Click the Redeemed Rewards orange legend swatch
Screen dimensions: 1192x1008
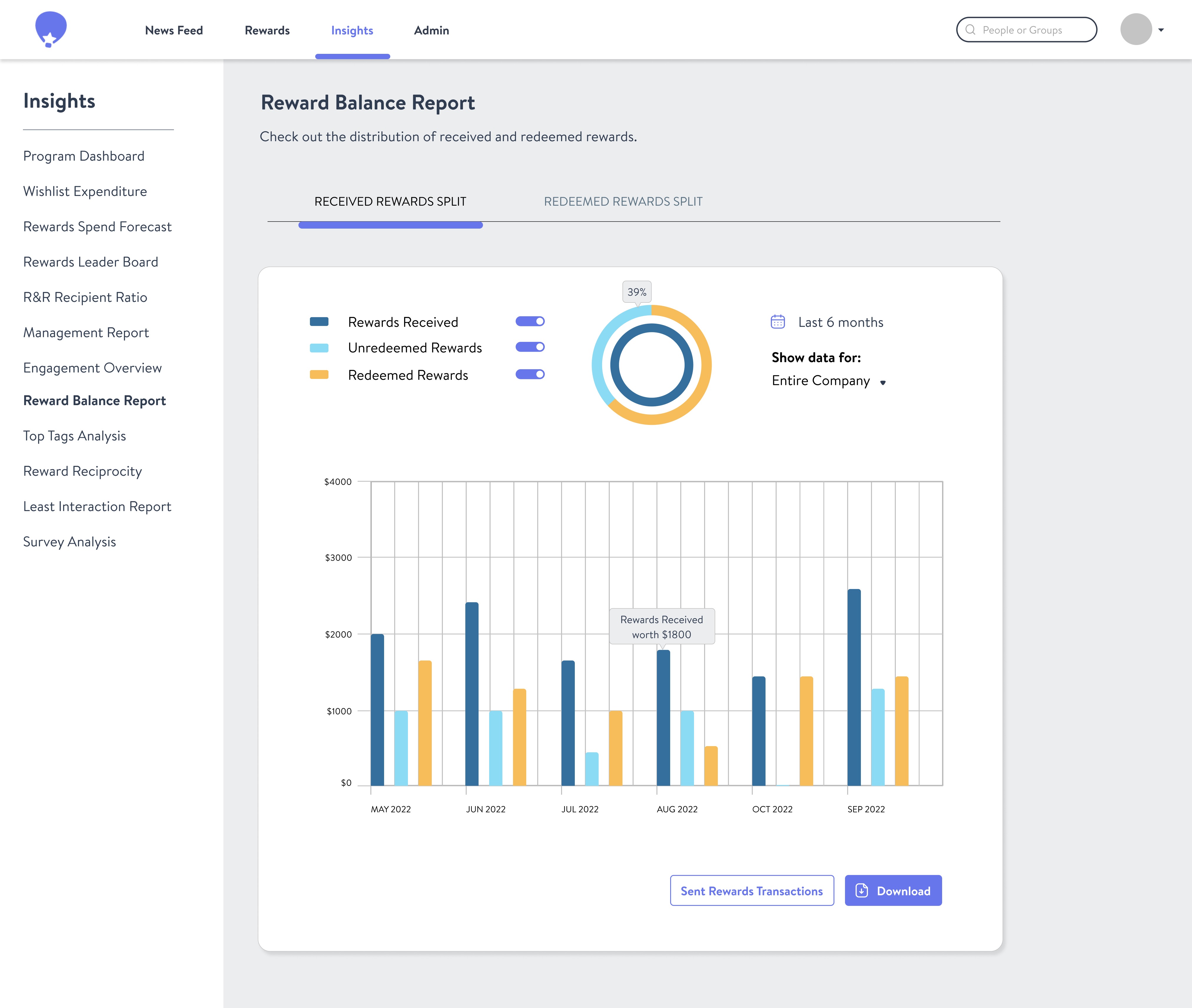tap(319, 375)
